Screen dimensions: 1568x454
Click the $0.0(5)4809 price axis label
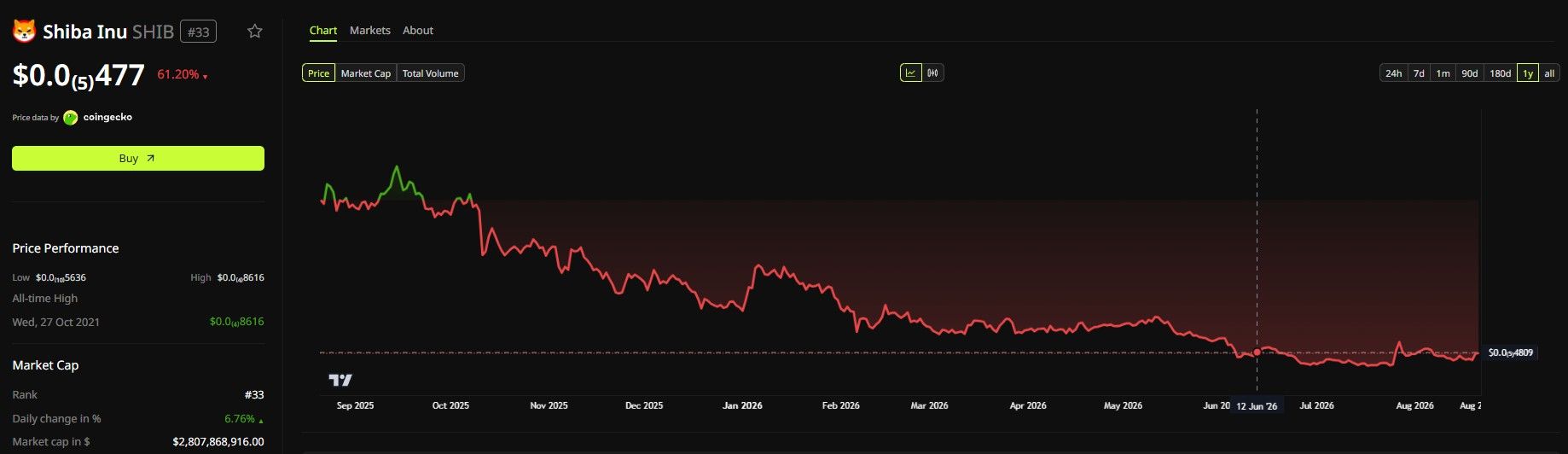click(1510, 352)
